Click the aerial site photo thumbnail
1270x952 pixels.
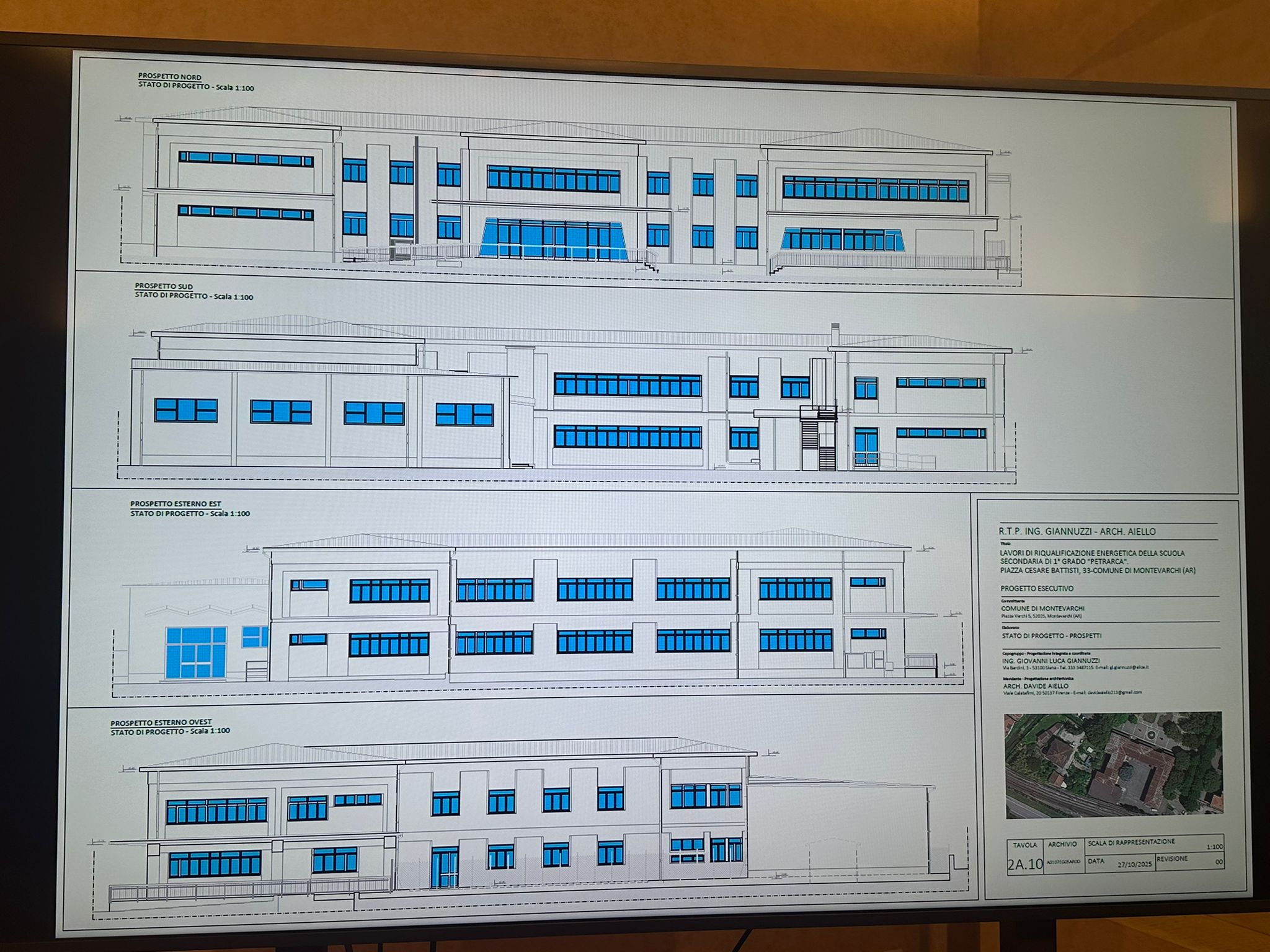[x=1113, y=764]
